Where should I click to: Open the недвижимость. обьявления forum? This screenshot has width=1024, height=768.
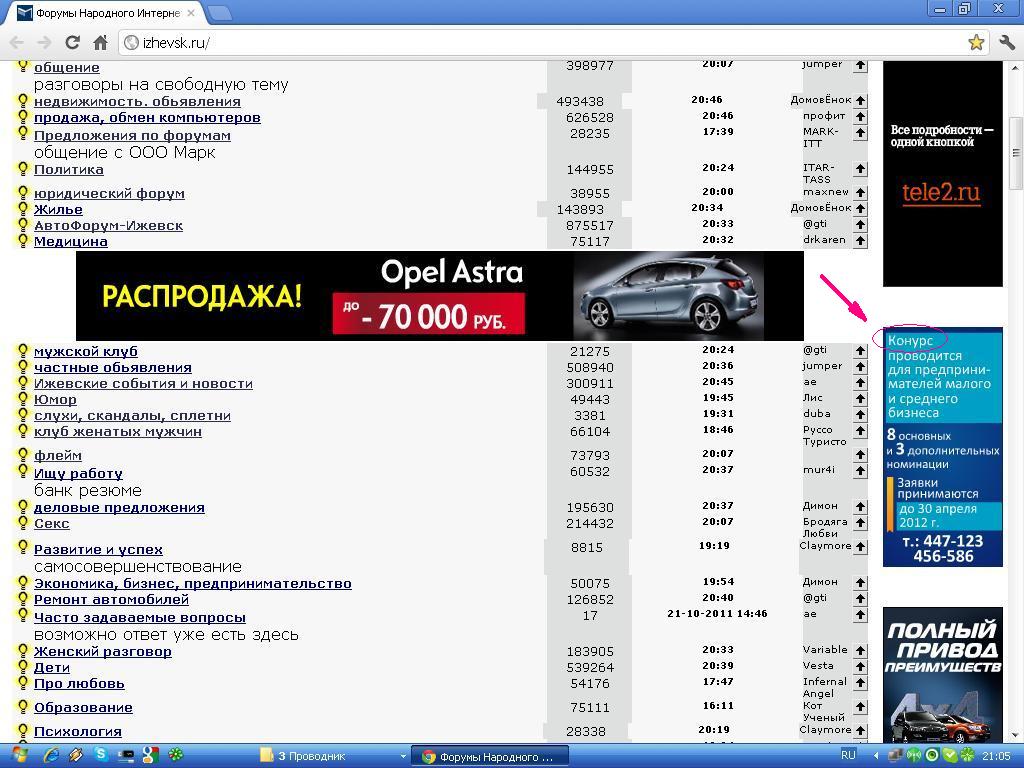[x=137, y=101]
